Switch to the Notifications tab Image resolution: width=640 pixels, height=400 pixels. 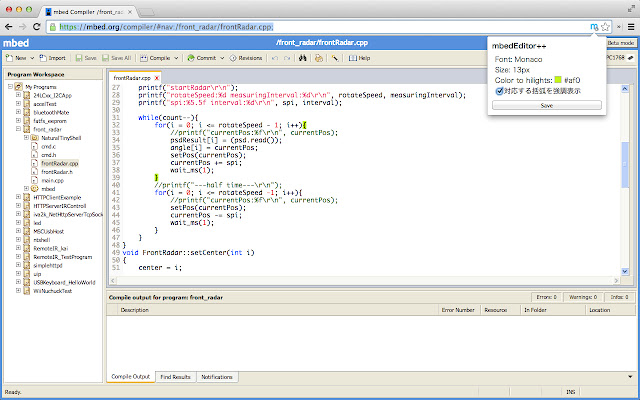(217, 377)
